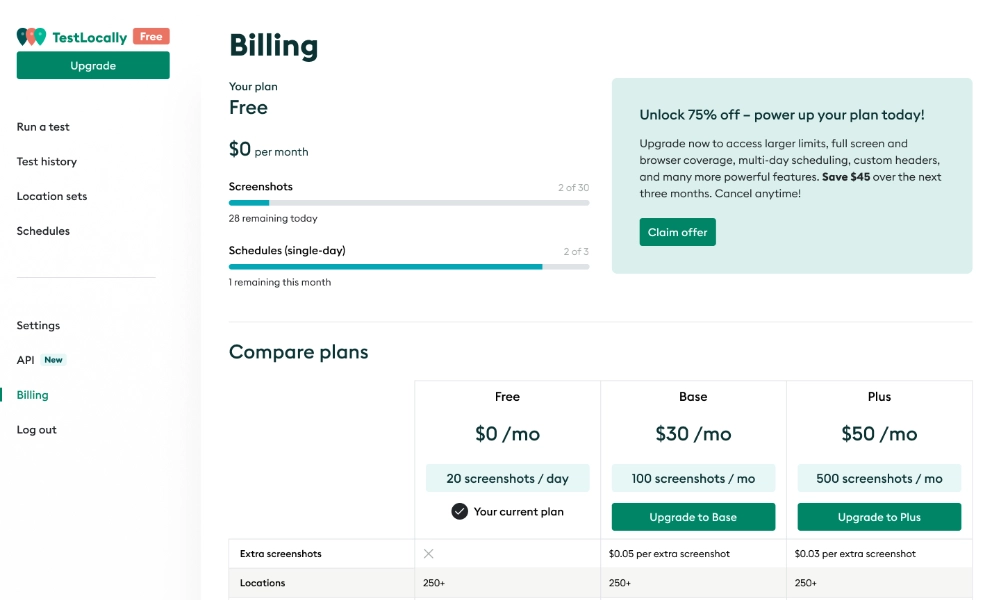Upgrade to the Plus plan
The height and width of the screenshot is (600, 1000).
pyautogui.click(x=879, y=517)
